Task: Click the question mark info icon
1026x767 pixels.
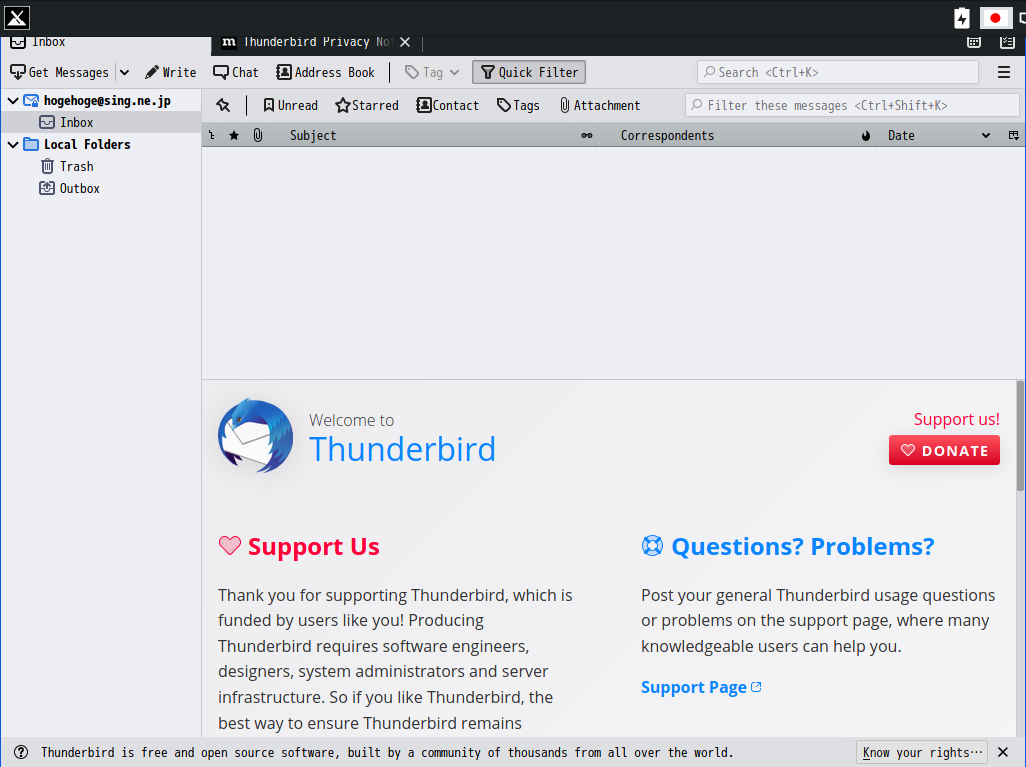Action: click(x=21, y=753)
